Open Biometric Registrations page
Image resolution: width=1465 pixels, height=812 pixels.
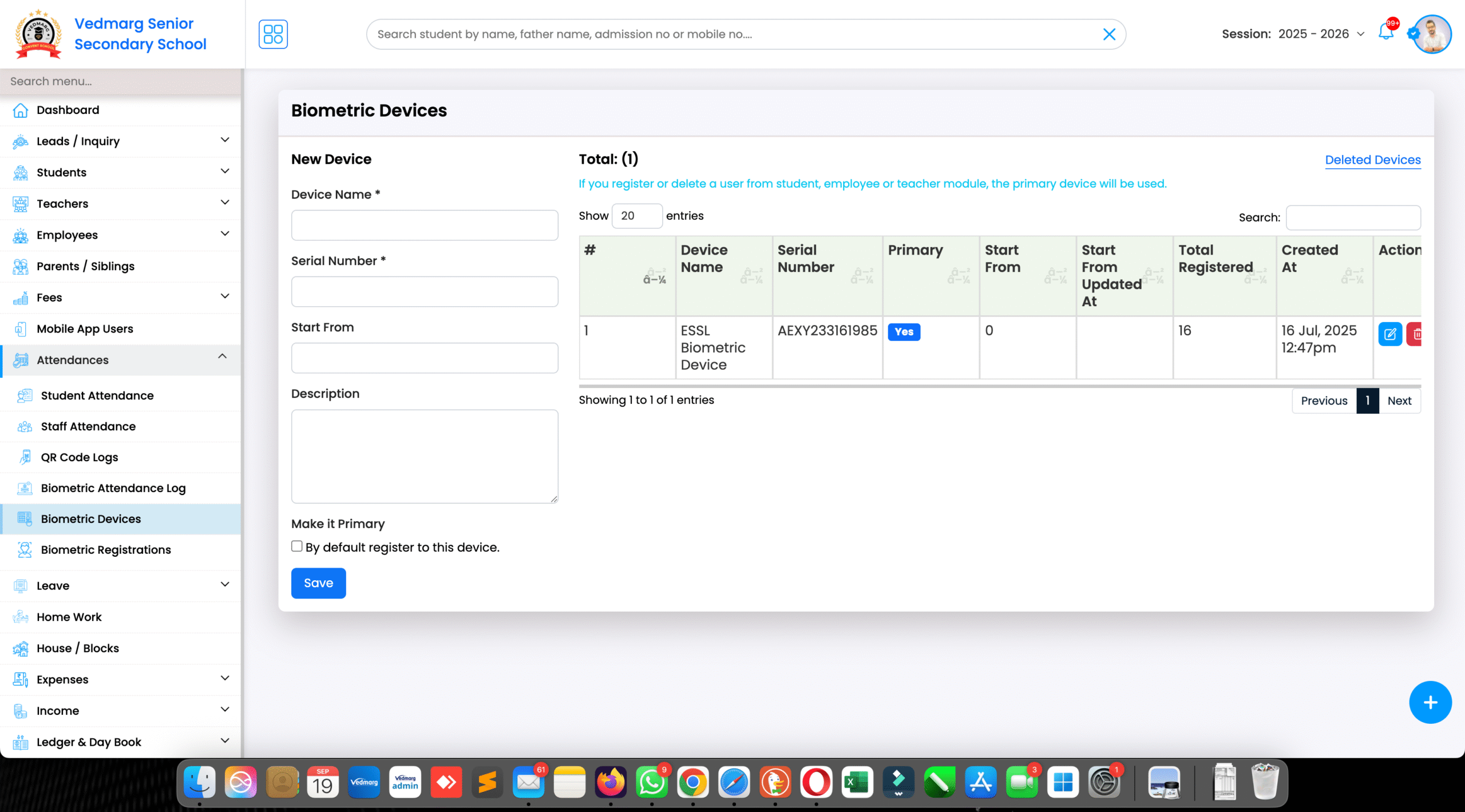tap(105, 549)
